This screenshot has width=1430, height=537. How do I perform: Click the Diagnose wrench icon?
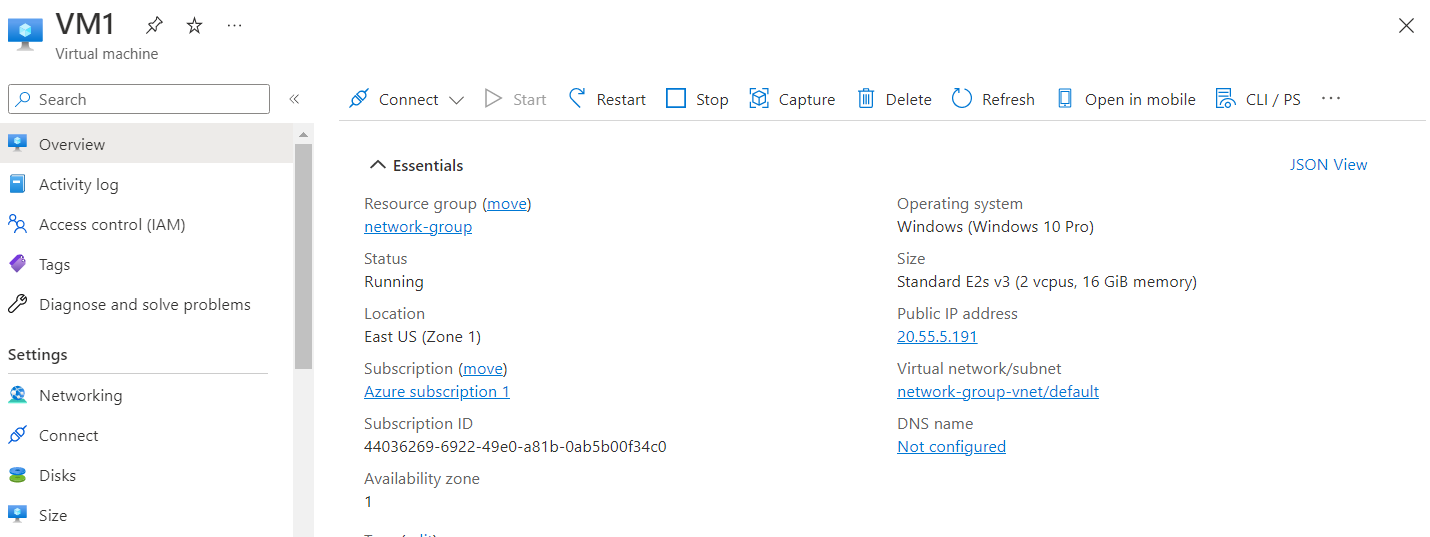(x=17, y=304)
